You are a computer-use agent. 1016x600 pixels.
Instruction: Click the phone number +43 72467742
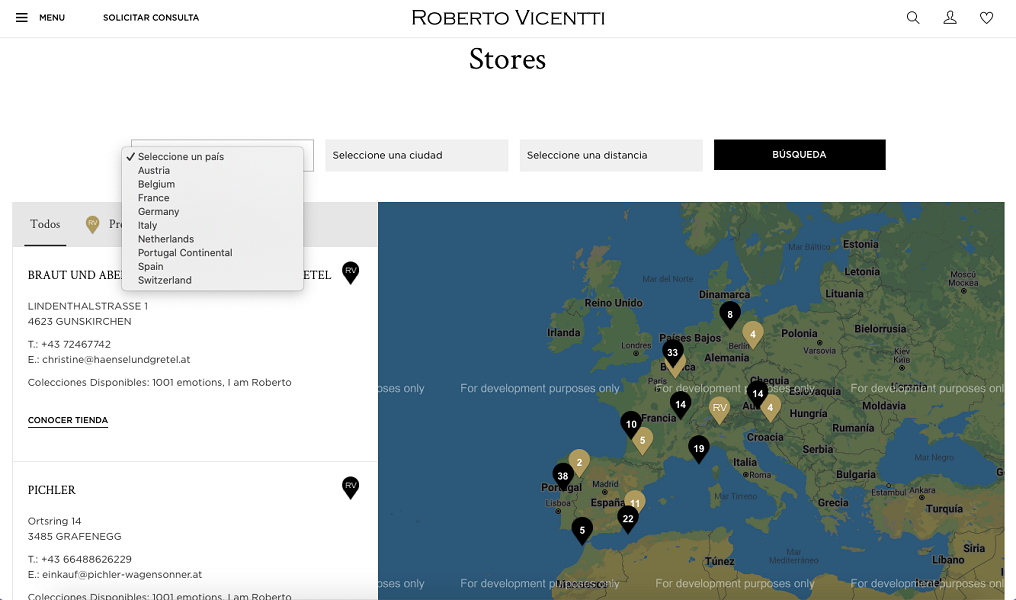click(76, 344)
